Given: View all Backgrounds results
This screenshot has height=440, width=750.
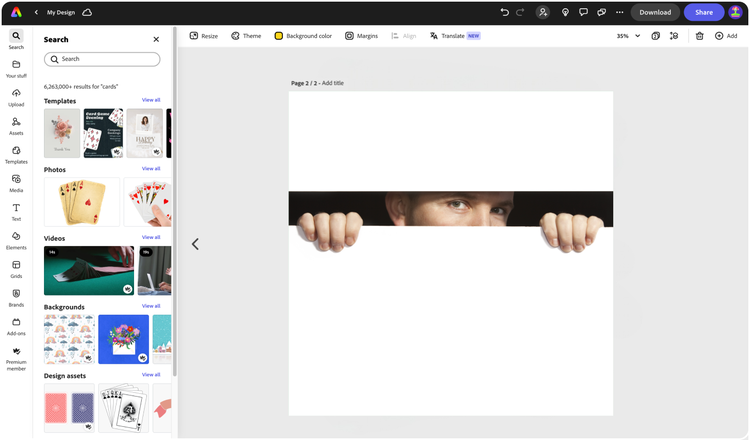Looking at the screenshot, I should (x=151, y=306).
